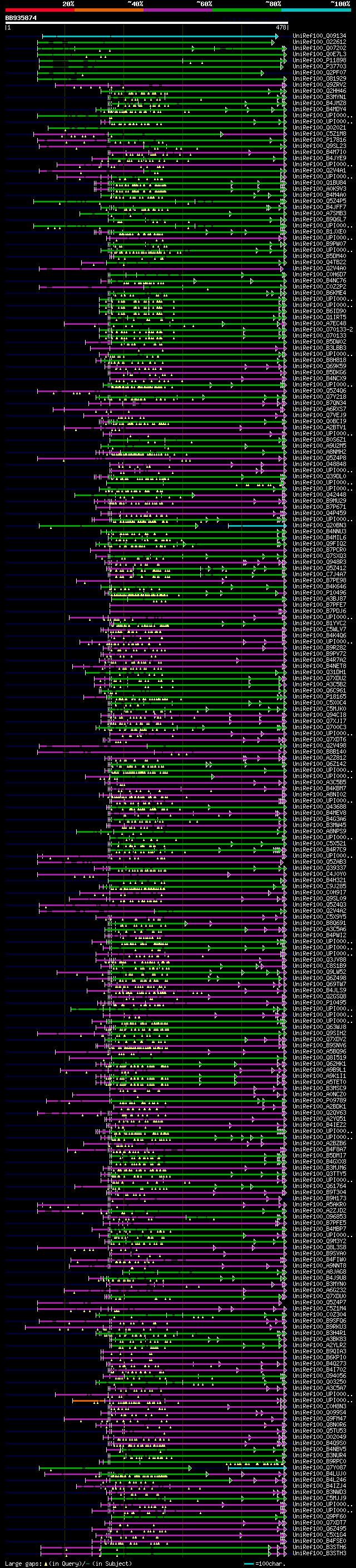Select the UniRef100_Q2PF07 label

tap(319, 72)
